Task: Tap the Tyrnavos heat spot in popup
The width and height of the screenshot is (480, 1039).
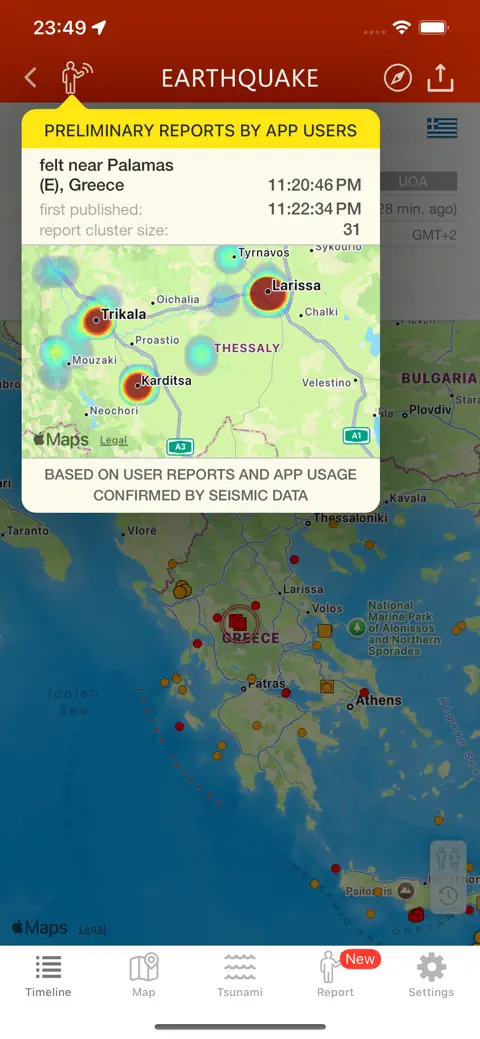Action: pos(229,257)
